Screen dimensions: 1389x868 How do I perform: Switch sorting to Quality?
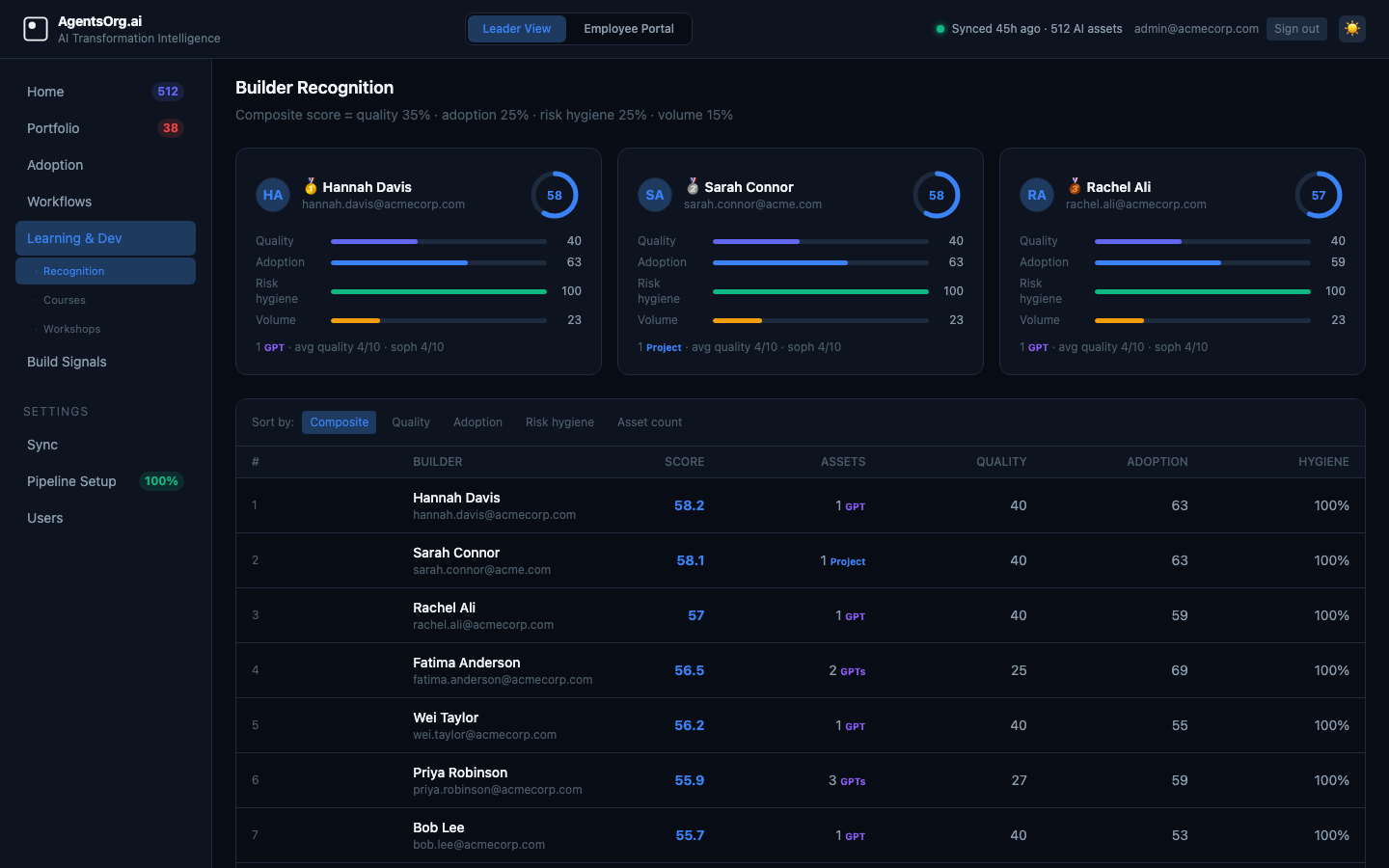[x=410, y=421]
